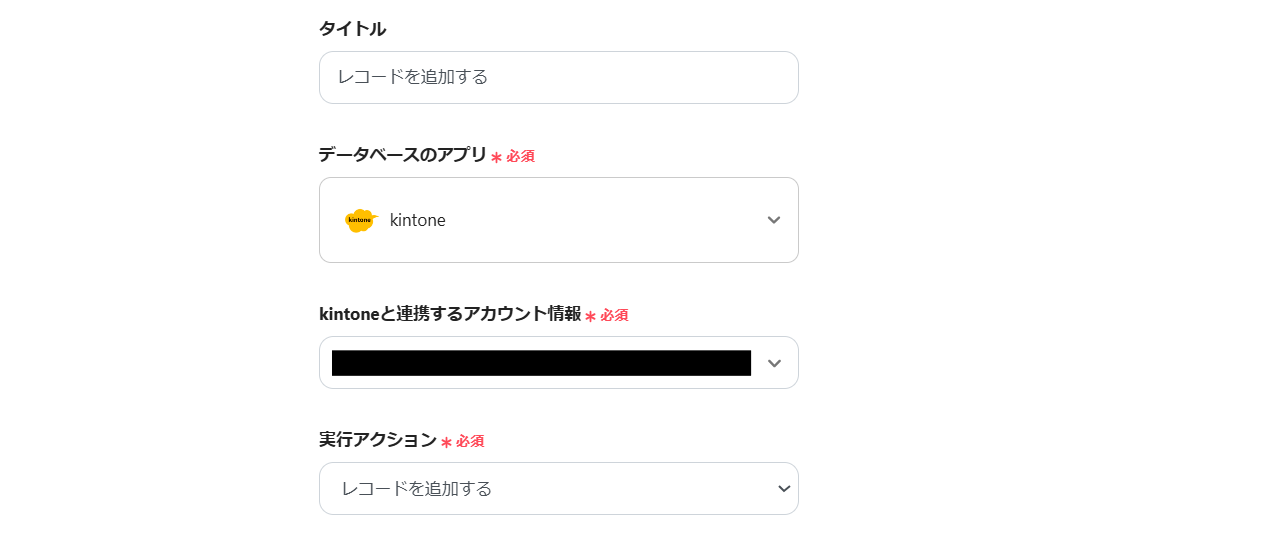Click the redacted account selection bar
Viewport: 1284px width, 552px height.
541,363
